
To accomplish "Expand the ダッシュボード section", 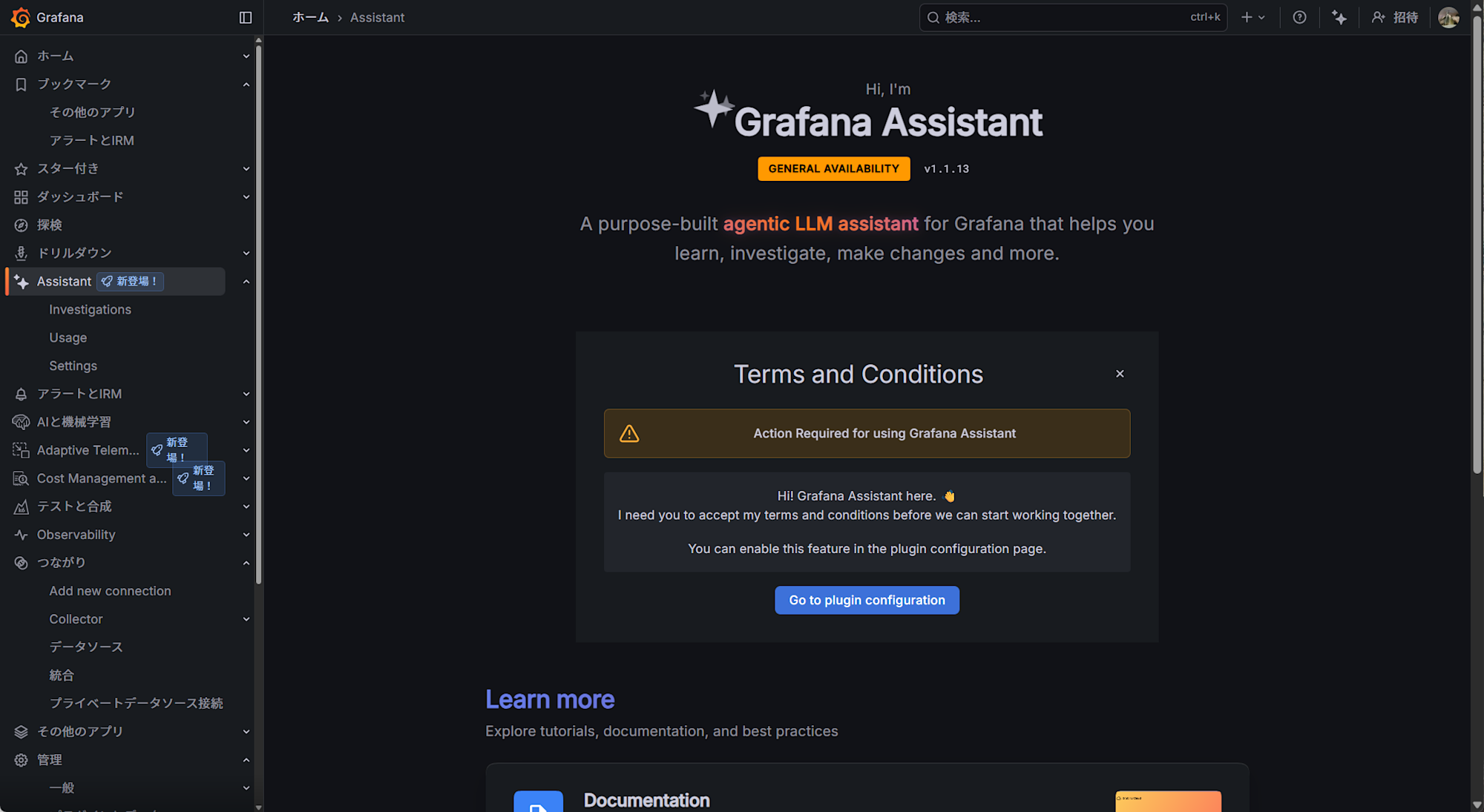I will click(x=246, y=197).
